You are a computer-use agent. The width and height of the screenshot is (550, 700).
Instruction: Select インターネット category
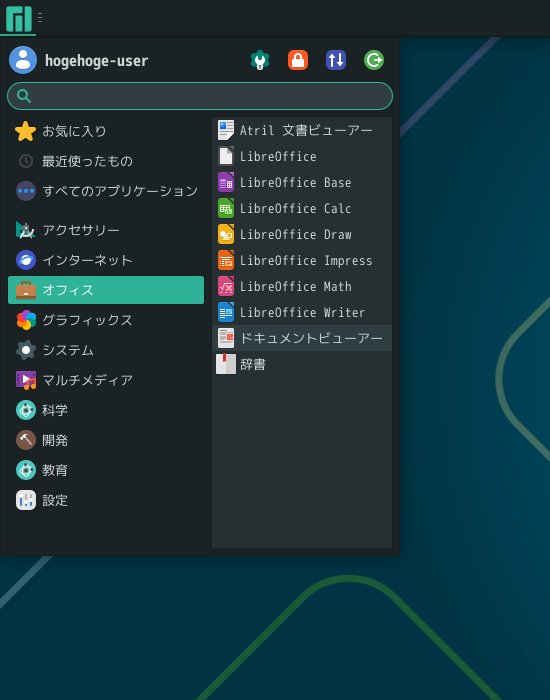[x=106, y=260]
